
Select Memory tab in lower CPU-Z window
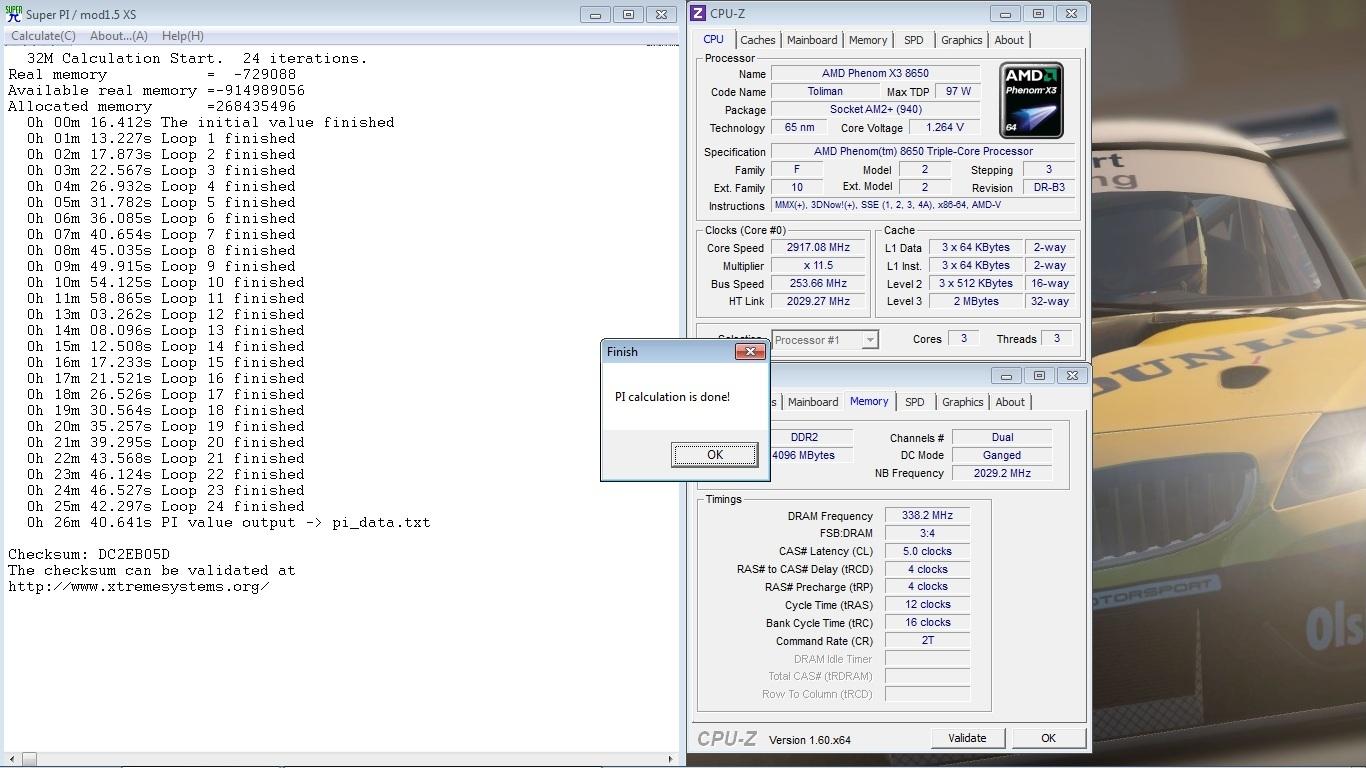click(869, 401)
